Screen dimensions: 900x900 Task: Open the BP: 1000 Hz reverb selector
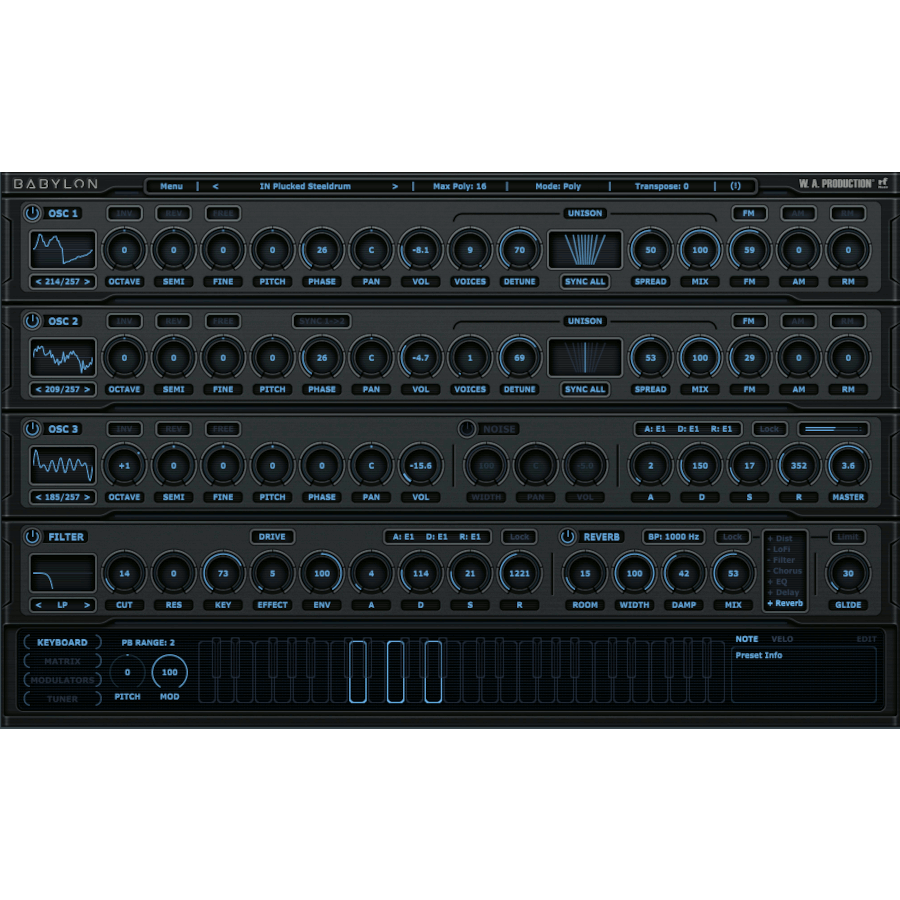673,537
